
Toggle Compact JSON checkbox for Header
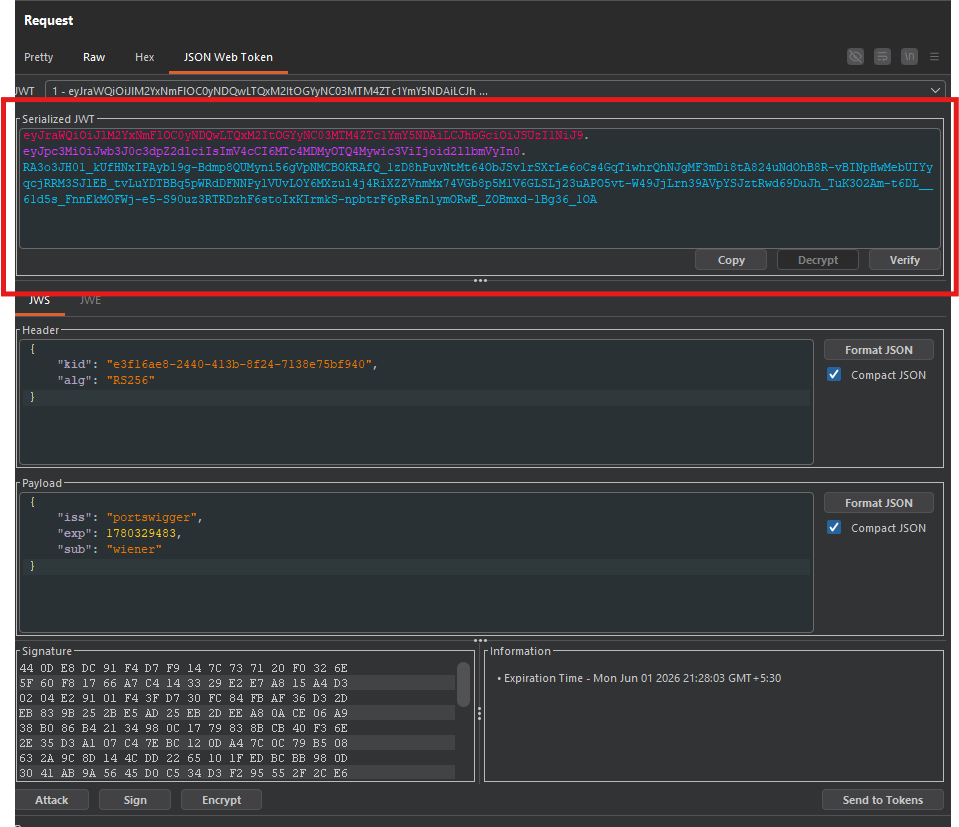coord(834,374)
